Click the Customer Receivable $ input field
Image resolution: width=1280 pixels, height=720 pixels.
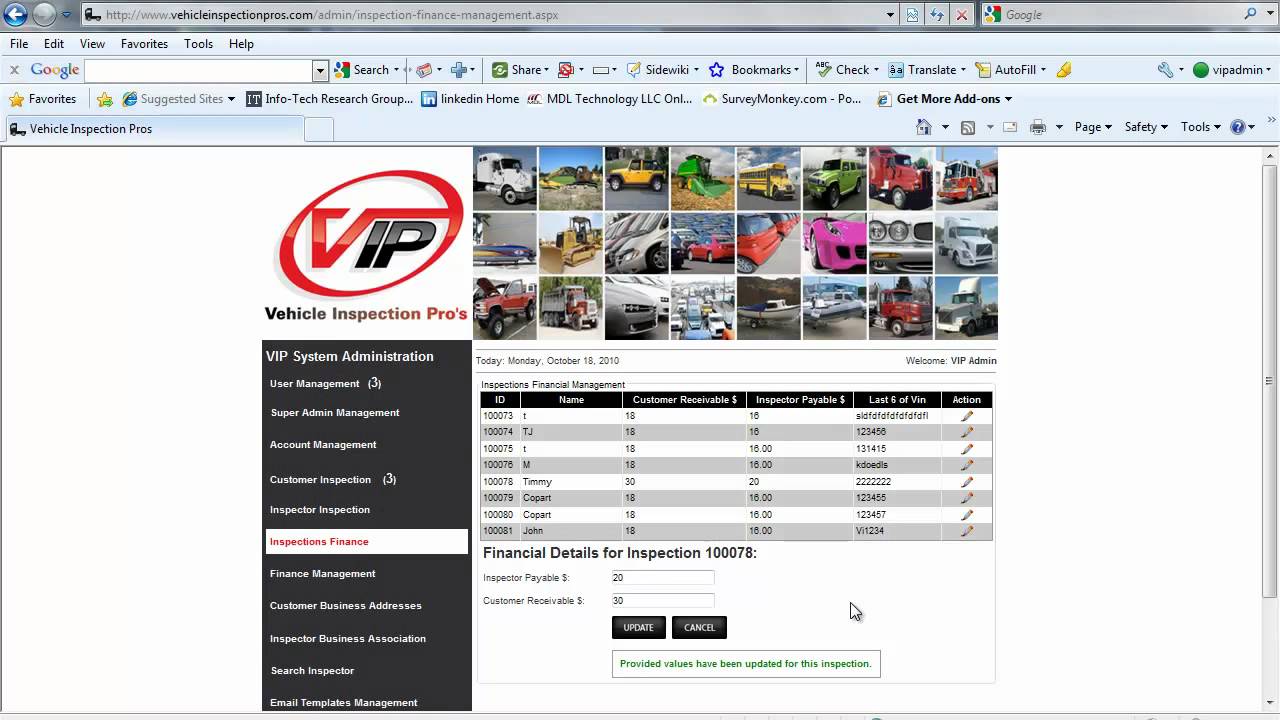(x=662, y=601)
